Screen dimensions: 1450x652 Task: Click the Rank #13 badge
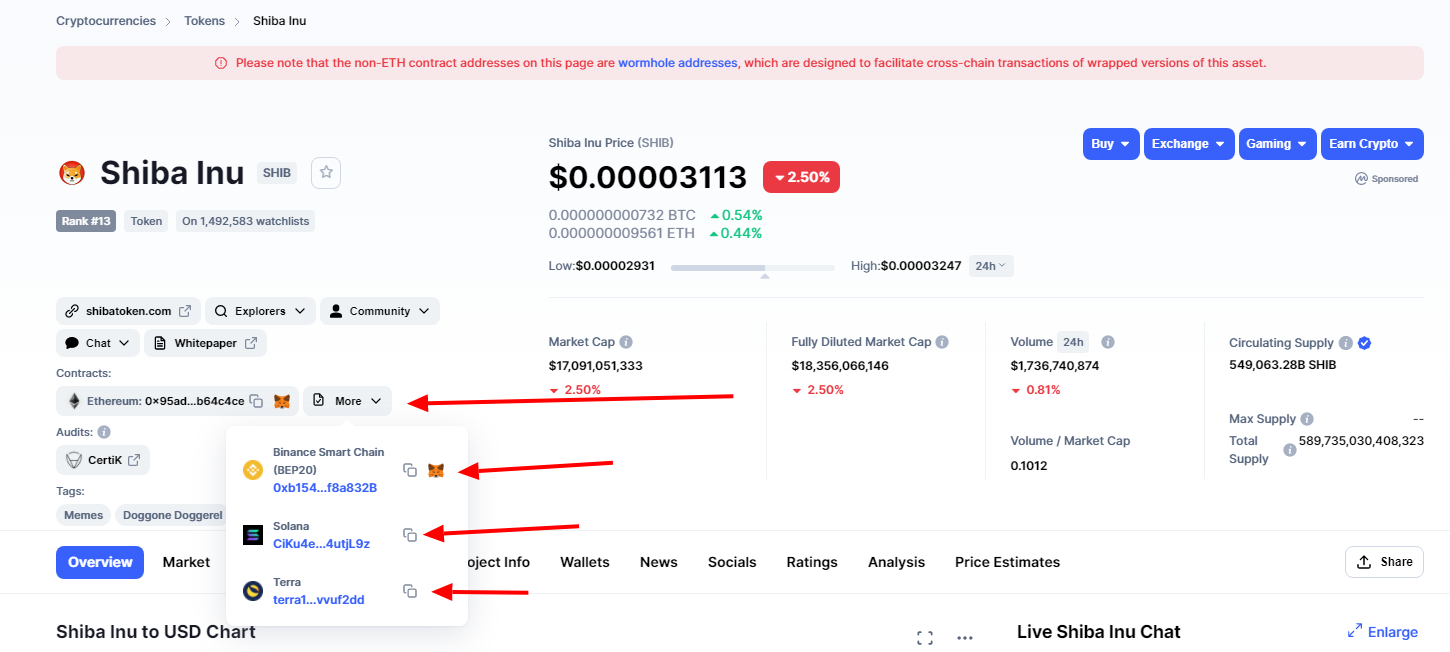[x=87, y=221]
